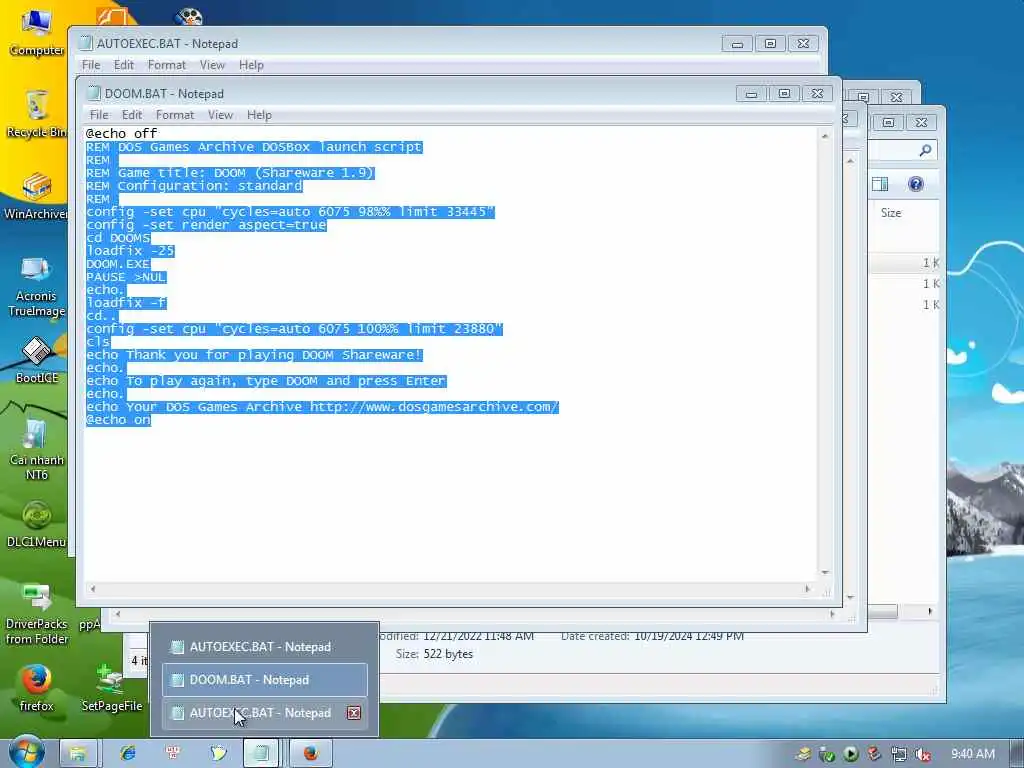1024x768 pixels.
Task: Select DOOM.BAT - Notepad preview entry
Action: coord(264,680)
